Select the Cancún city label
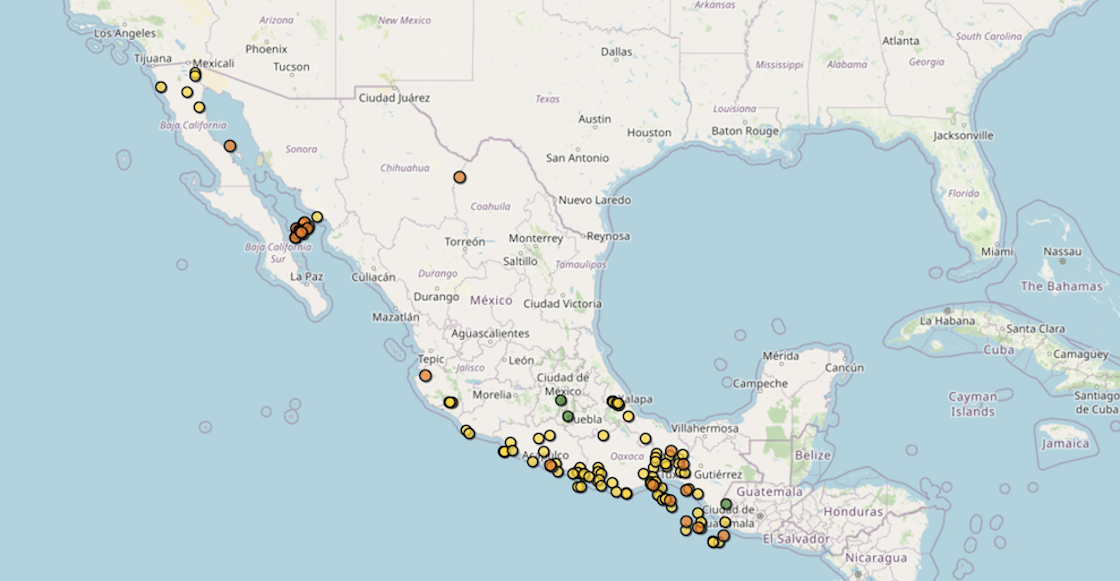The width and height of the screenshot is (1120, 581). point(845,368)
